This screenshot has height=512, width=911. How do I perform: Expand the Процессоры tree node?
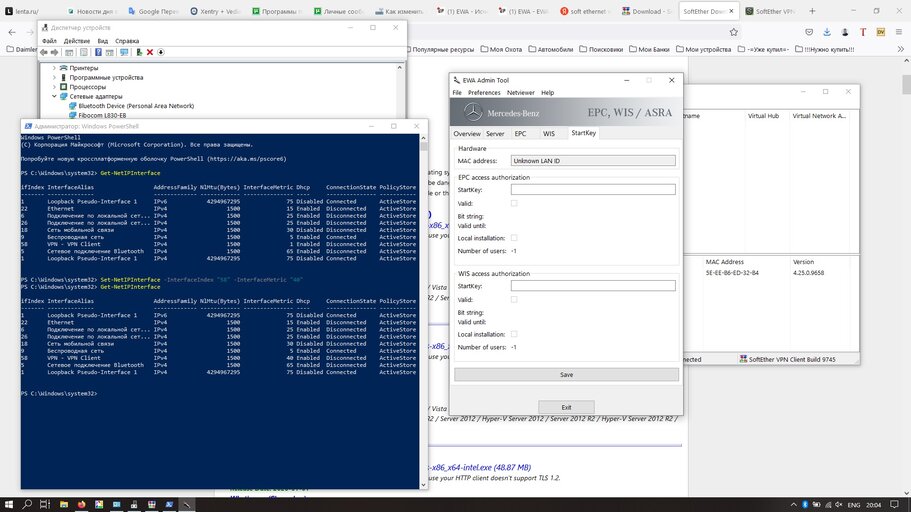point(54,87)
